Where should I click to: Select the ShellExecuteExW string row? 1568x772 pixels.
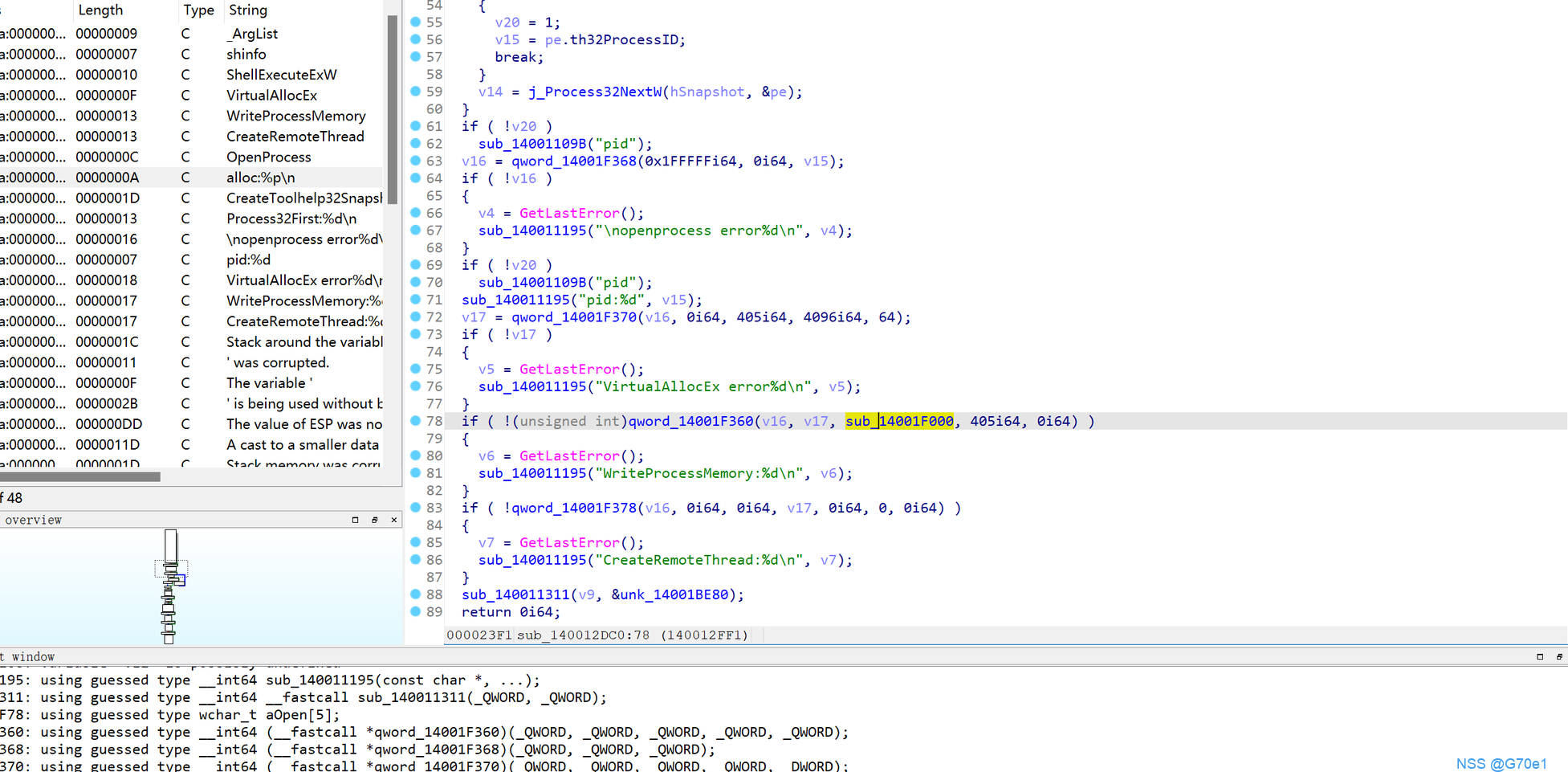(191, 75)
